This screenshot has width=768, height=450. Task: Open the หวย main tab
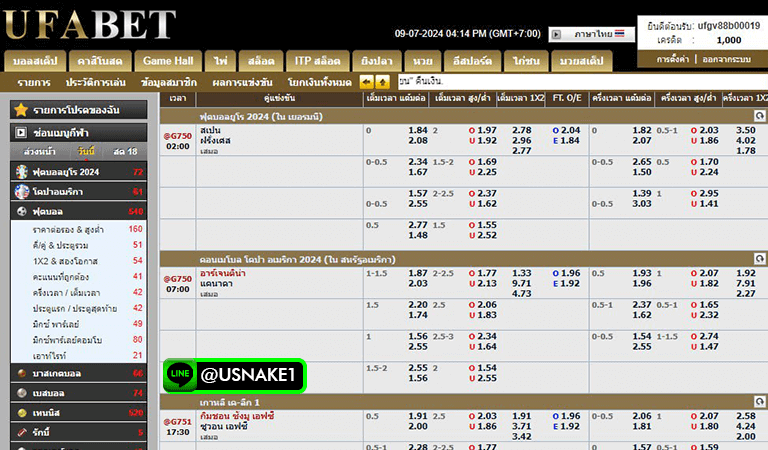tap(423, 61)
